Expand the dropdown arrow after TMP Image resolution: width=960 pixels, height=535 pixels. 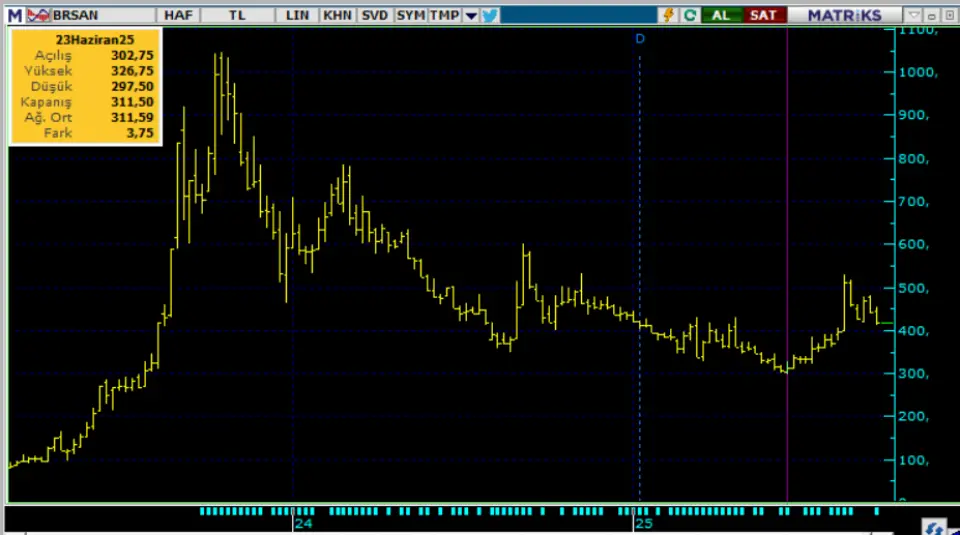[x=471, y=15]
